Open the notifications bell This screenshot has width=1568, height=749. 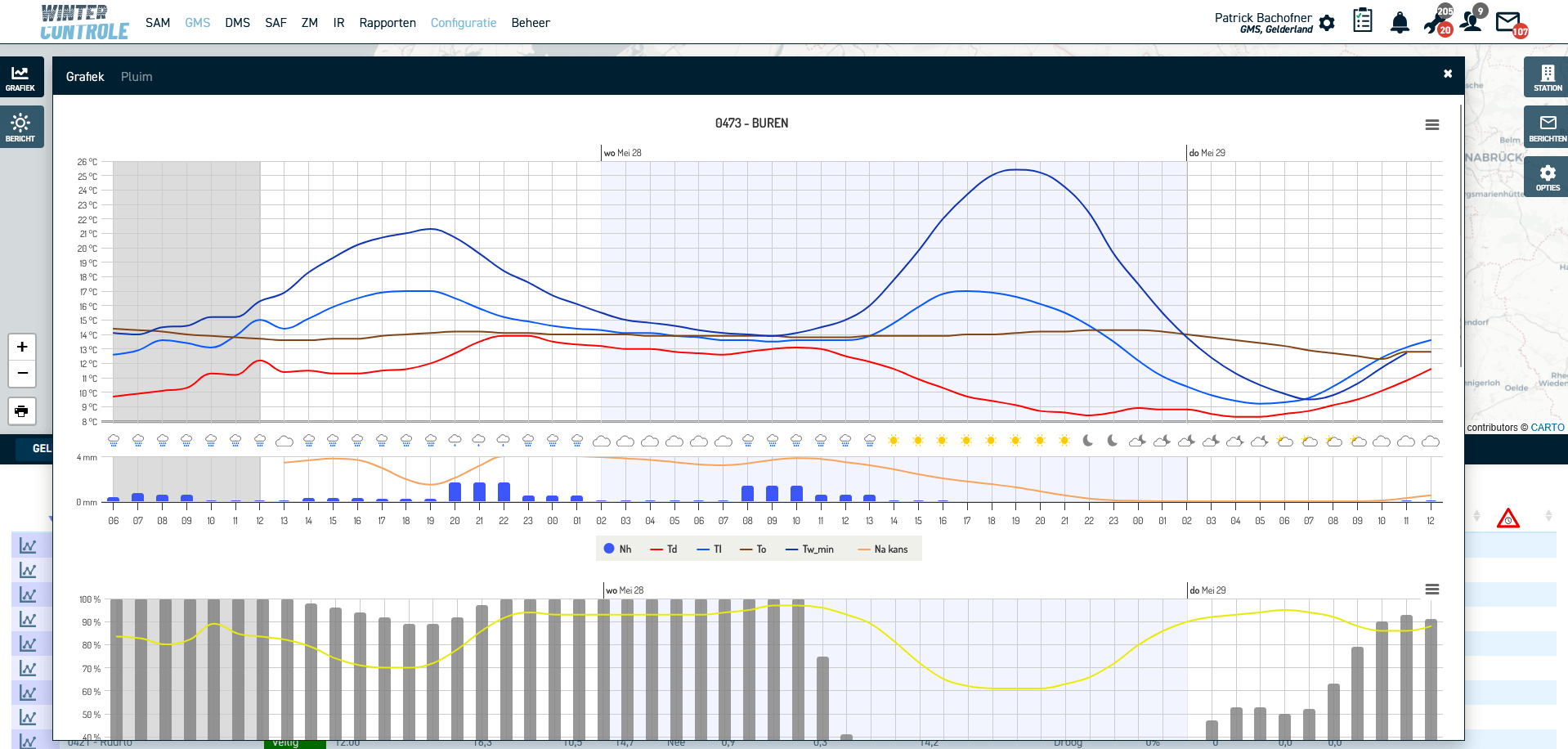pyautogui.click(x=1400, y=22)
